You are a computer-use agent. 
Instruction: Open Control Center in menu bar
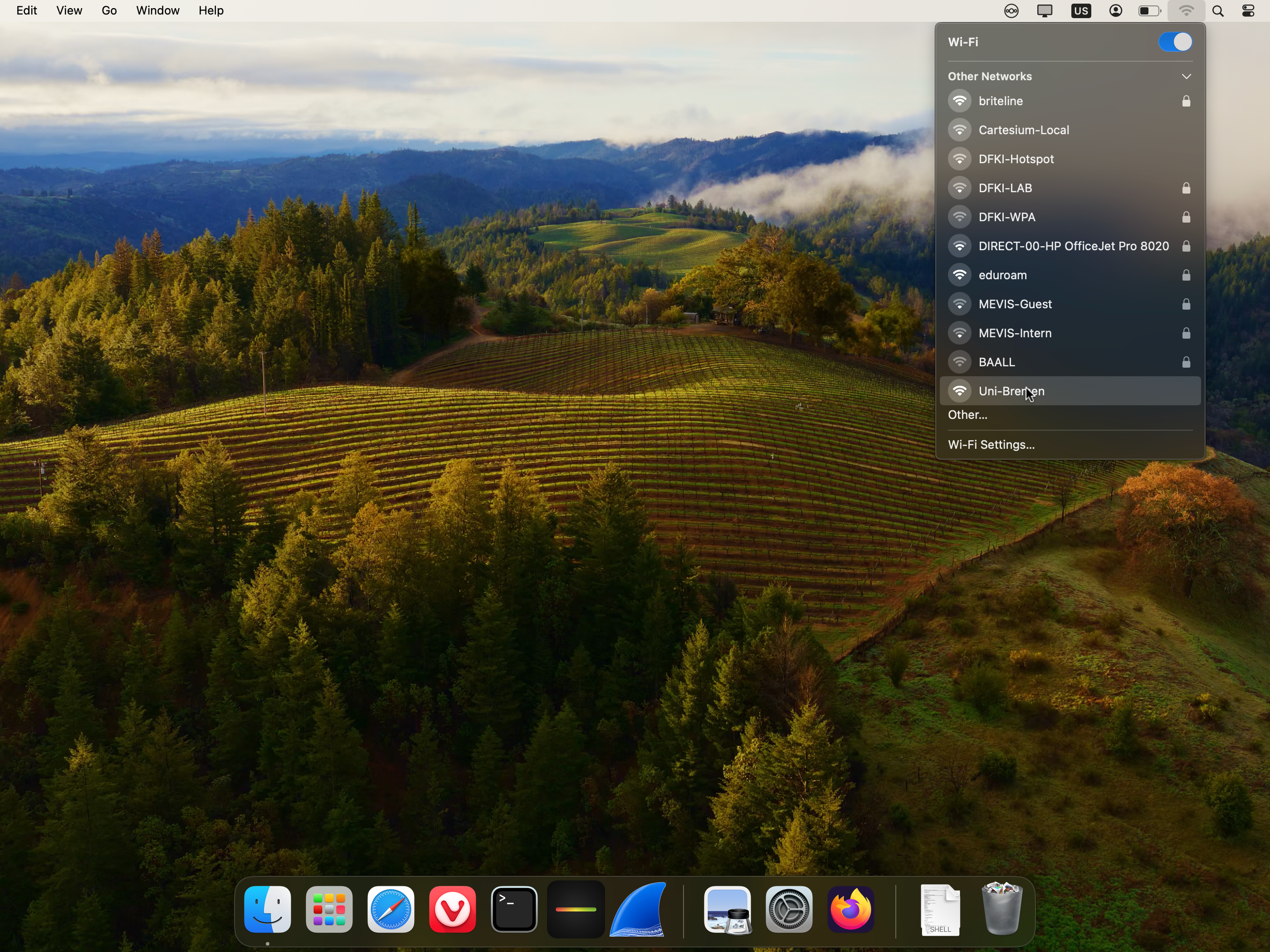1248,10
